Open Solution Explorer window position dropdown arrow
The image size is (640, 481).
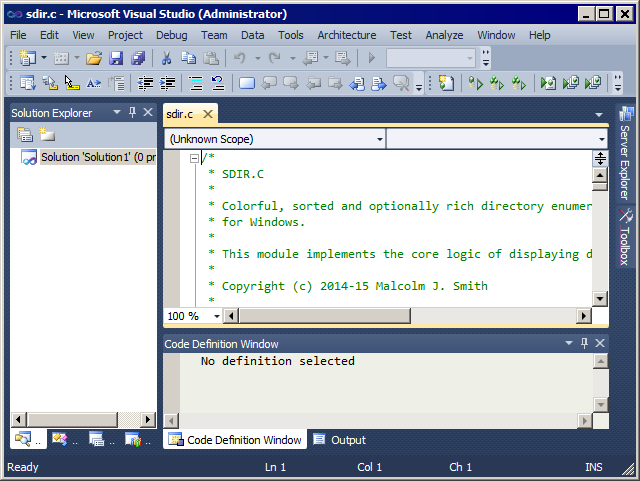tap(117, 112)
